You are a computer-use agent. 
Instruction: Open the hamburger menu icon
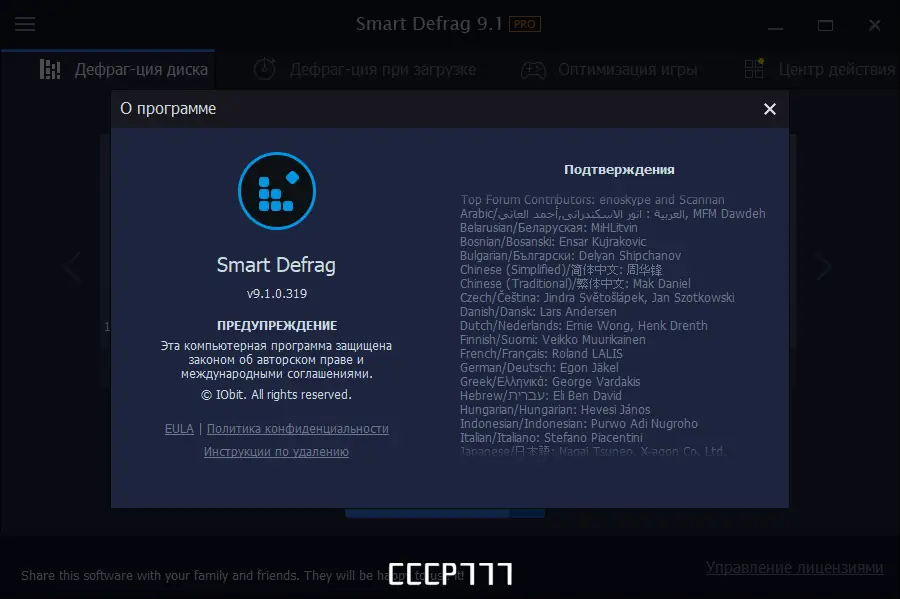tap(25, 24)
